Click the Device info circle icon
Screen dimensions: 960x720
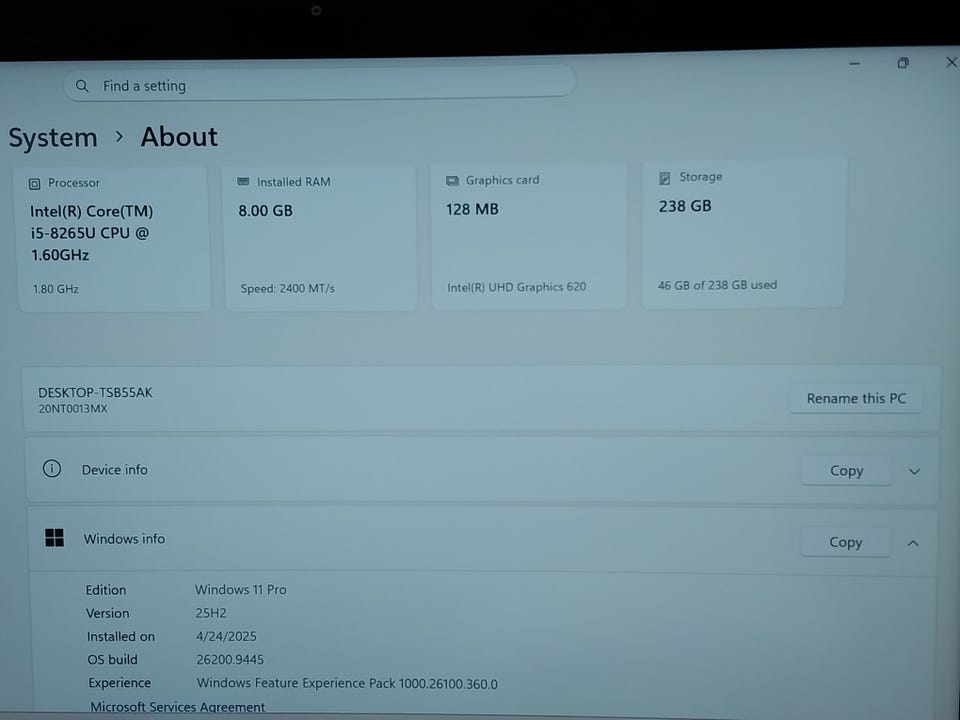51,469
